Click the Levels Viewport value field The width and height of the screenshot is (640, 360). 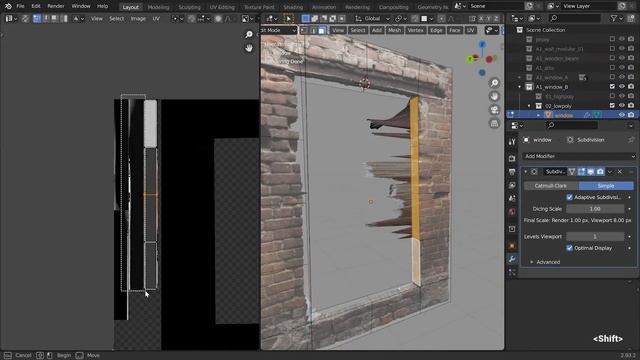coord(595,236)
